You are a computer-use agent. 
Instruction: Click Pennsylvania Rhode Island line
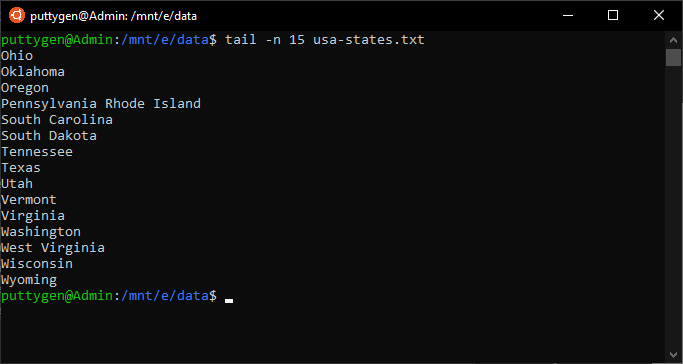(101, 104)
